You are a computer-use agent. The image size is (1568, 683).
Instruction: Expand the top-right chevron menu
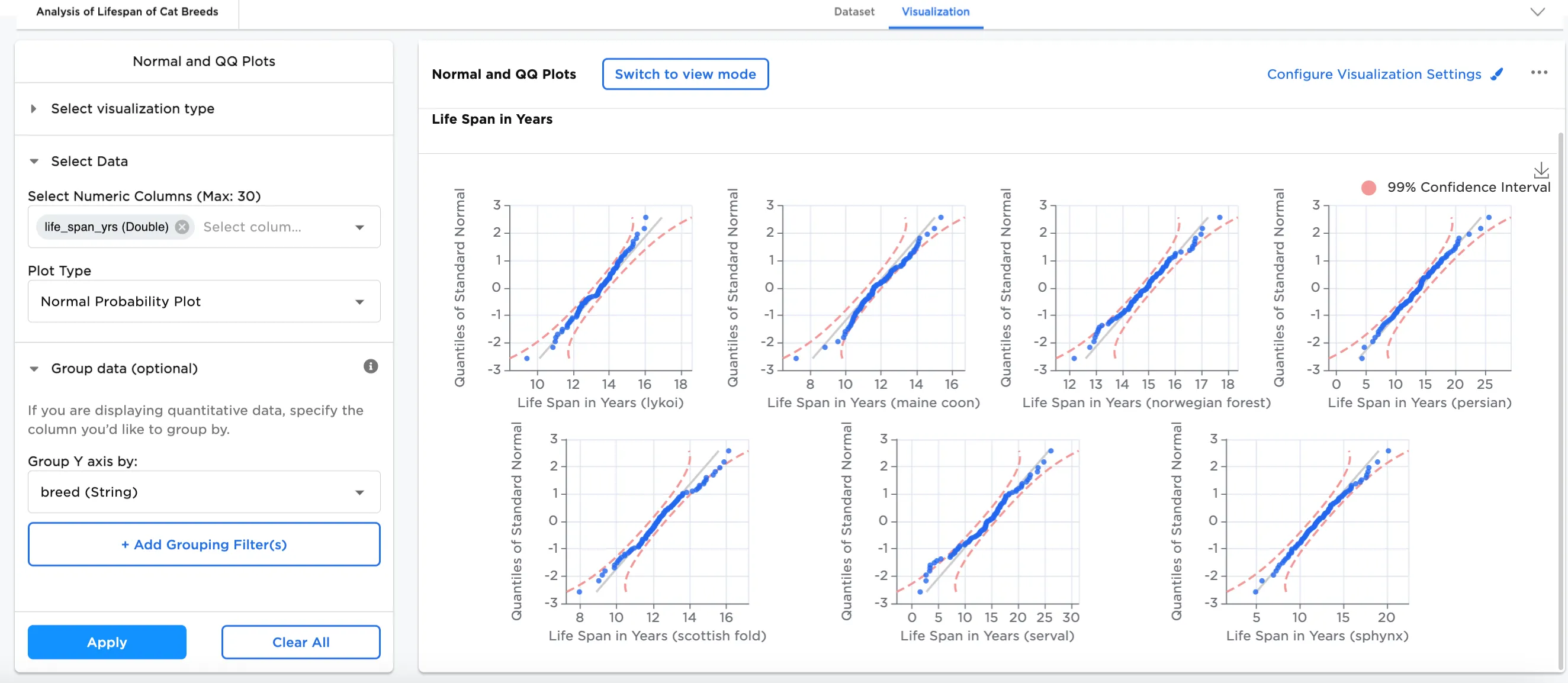(x=1538, y=12)
